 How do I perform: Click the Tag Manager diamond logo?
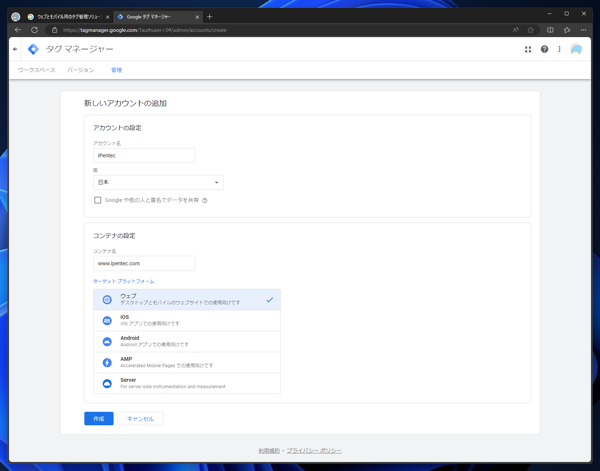coord(33,49)
